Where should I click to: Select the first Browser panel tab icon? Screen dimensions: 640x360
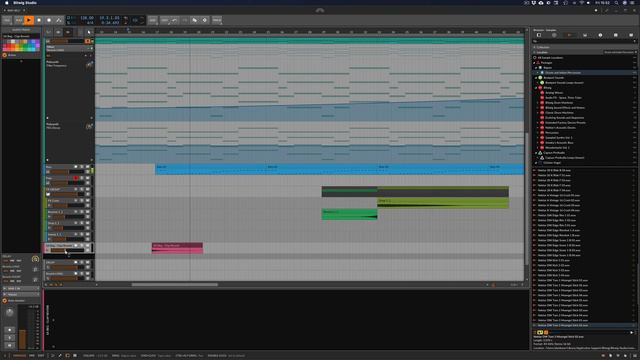pos(539,35)
